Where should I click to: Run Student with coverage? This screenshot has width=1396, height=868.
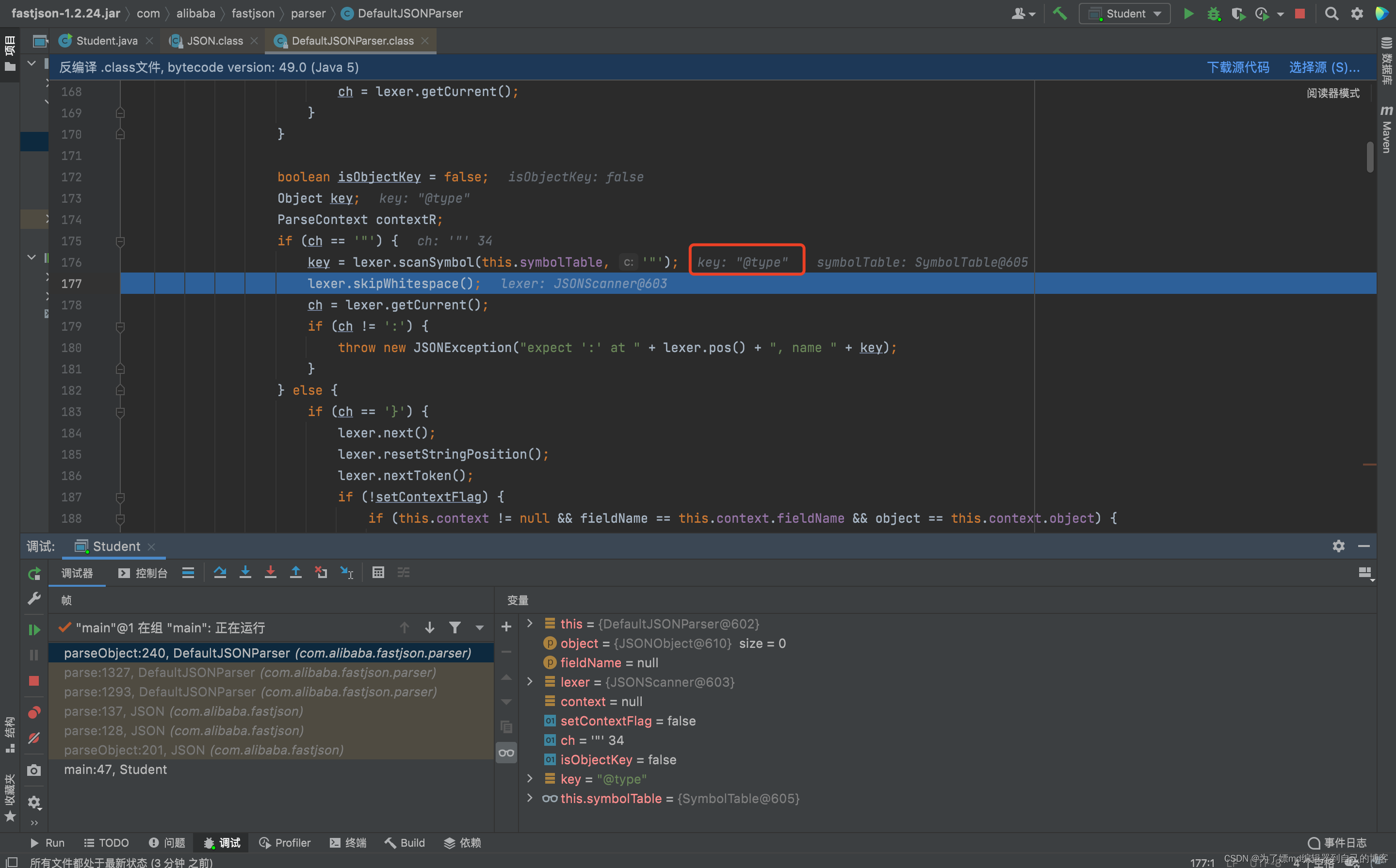1238,13
